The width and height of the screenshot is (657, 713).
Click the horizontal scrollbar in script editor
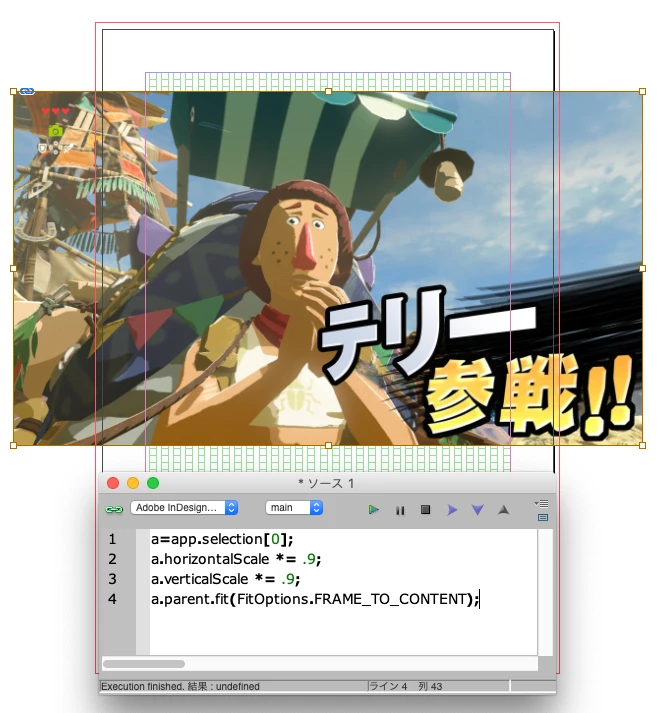point(144,664)
